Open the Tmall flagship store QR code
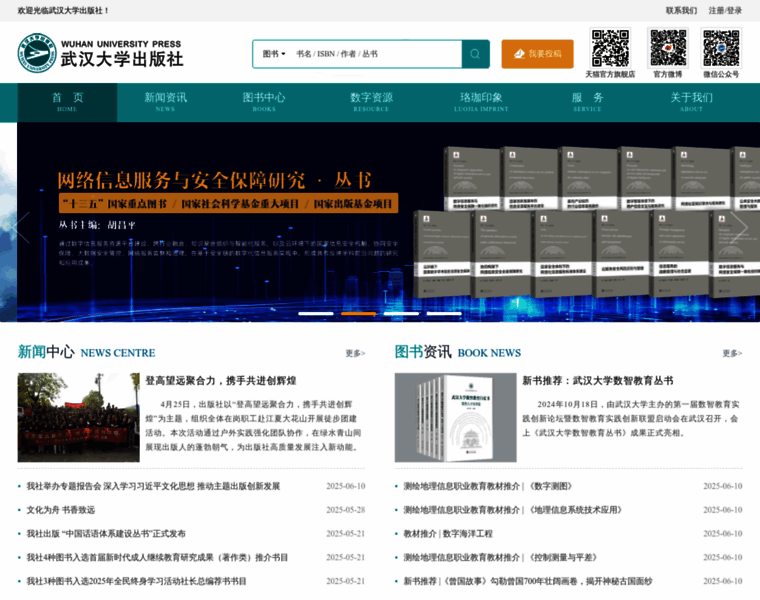This screenshot has height=600, width=760. (610, 48)
